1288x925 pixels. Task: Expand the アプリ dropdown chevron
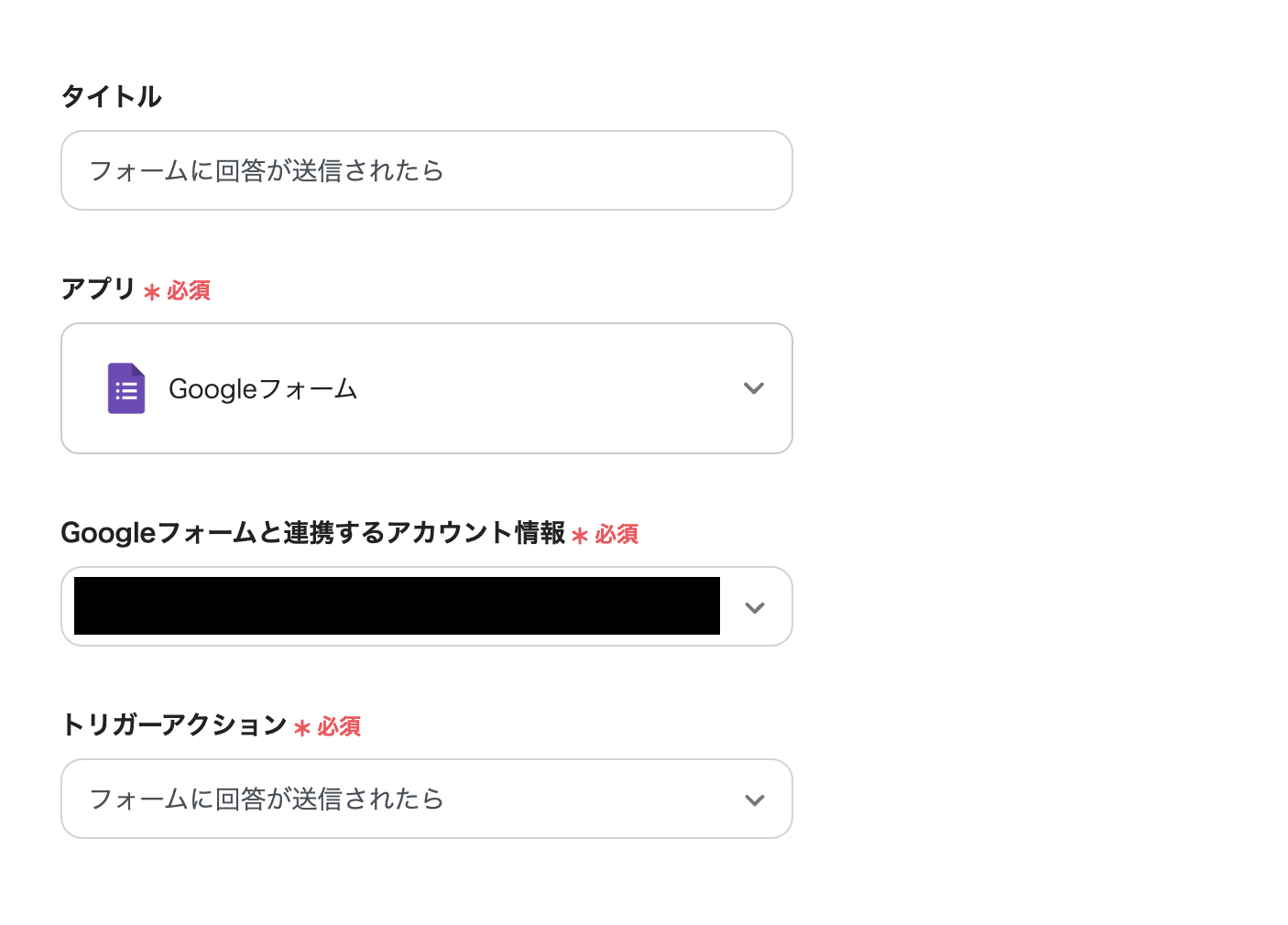coord(754,388)
